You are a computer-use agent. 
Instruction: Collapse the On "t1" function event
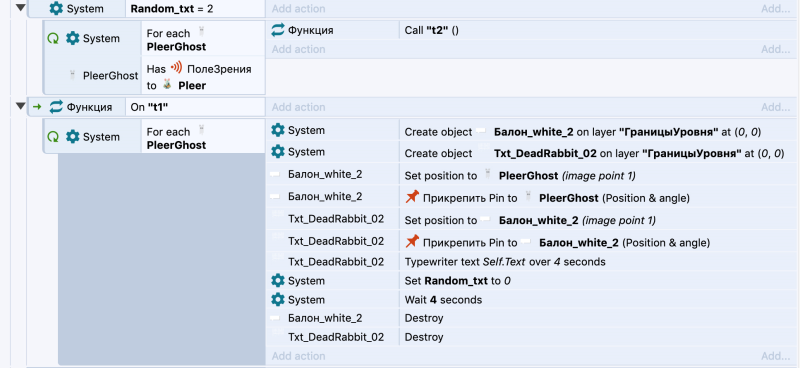pyautogui.click(x=20, y=107)
